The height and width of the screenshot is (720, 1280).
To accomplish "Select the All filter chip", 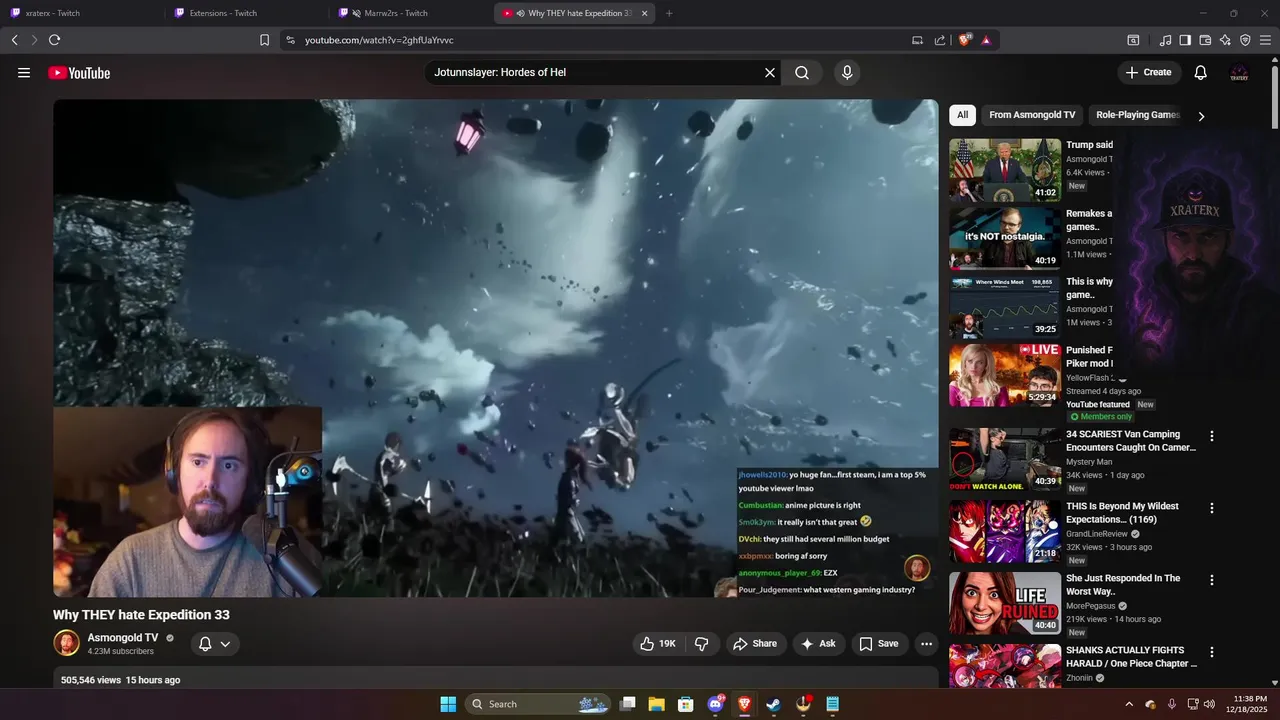I will point(962,115).
